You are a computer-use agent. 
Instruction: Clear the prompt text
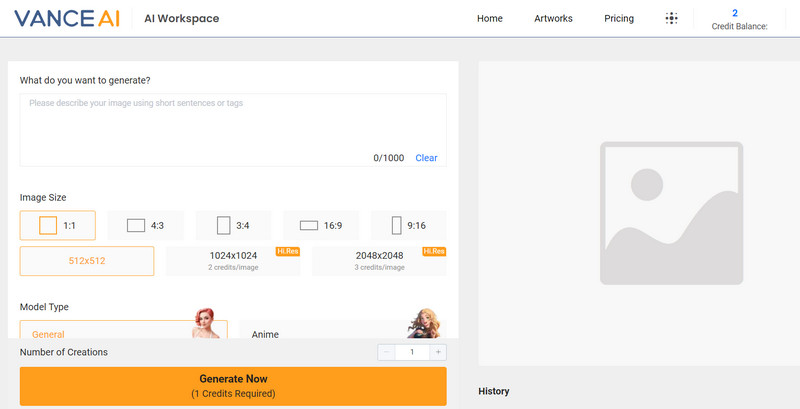pyautogui.click(x=426, y=158)
